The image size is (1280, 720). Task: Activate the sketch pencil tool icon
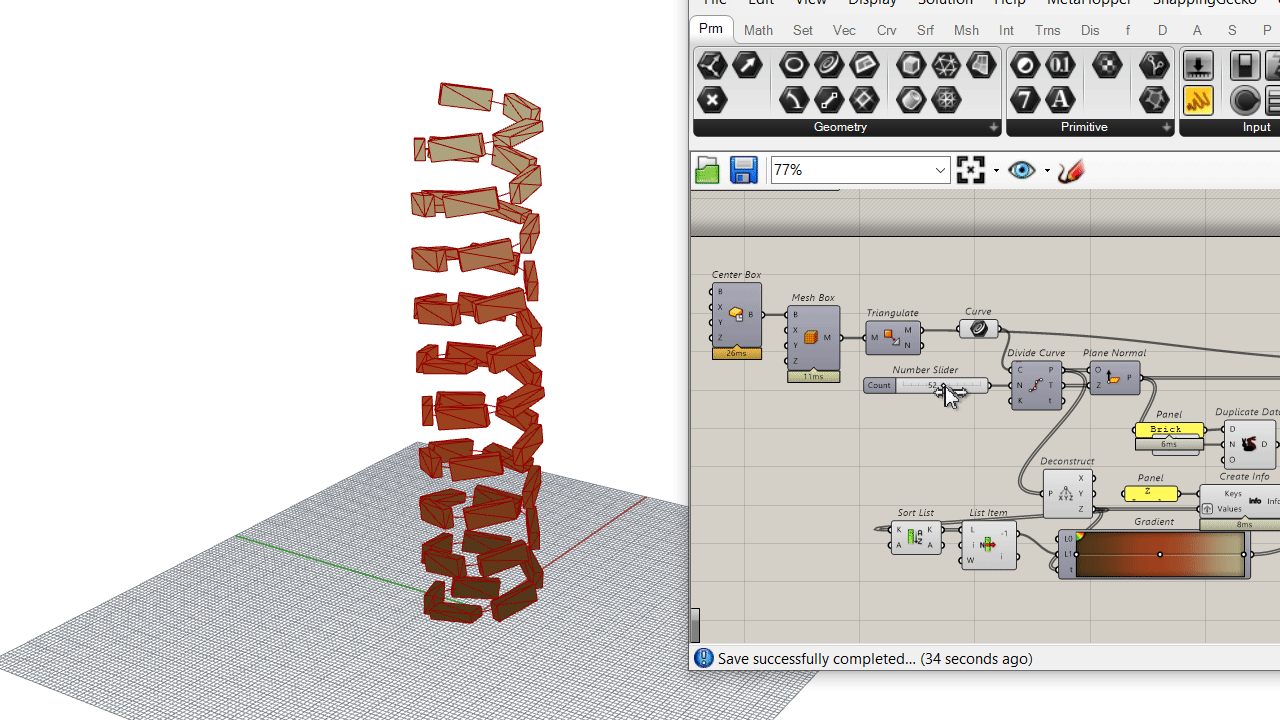tap(1070, 170)
